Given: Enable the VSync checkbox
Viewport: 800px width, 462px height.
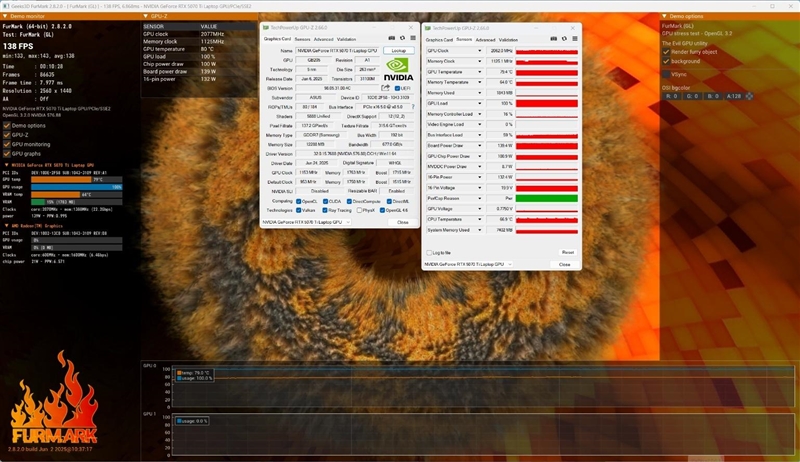Looking at the screenshot, I should (666, 74).
